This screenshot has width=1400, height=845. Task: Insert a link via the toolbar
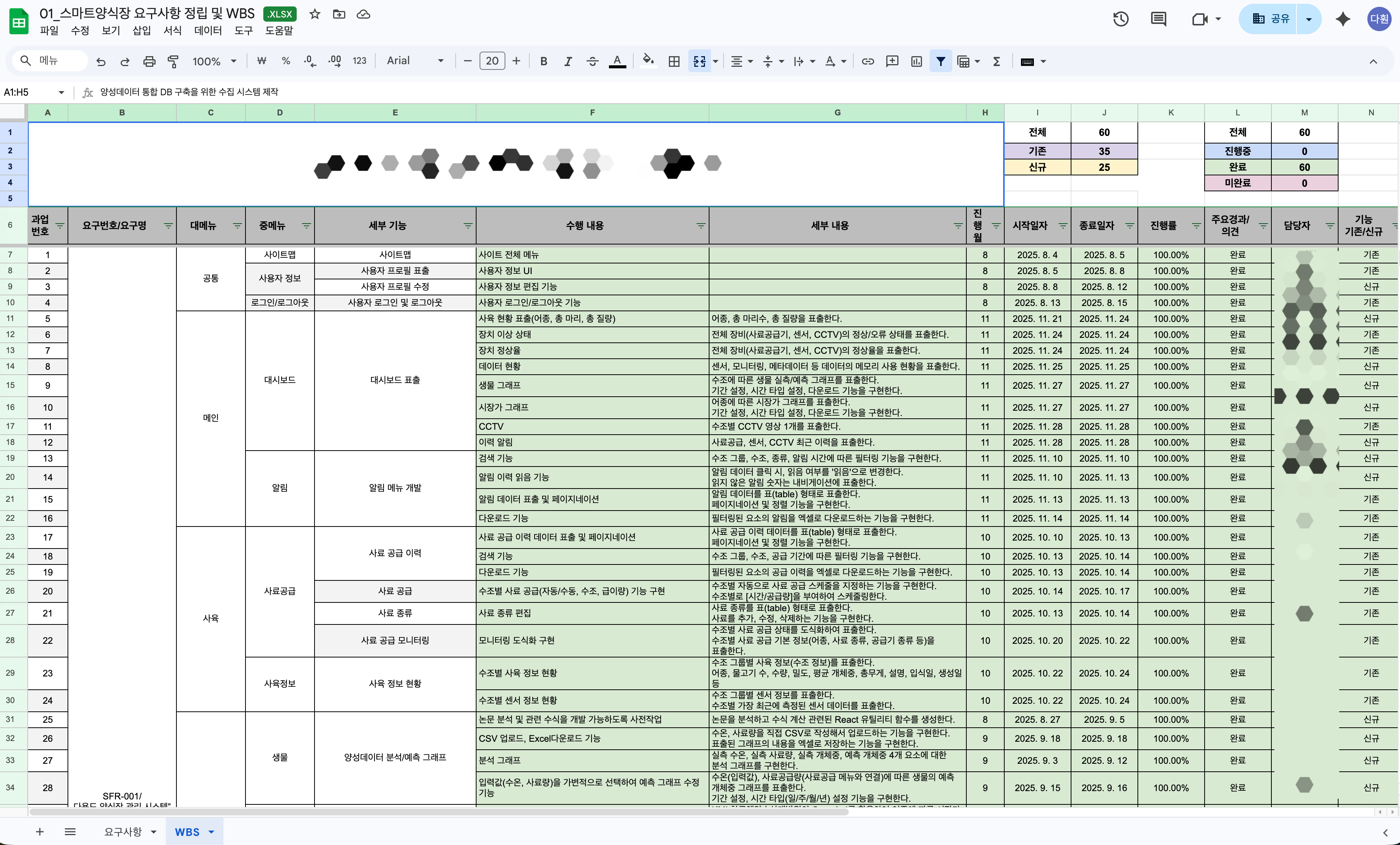coord(868,61)
